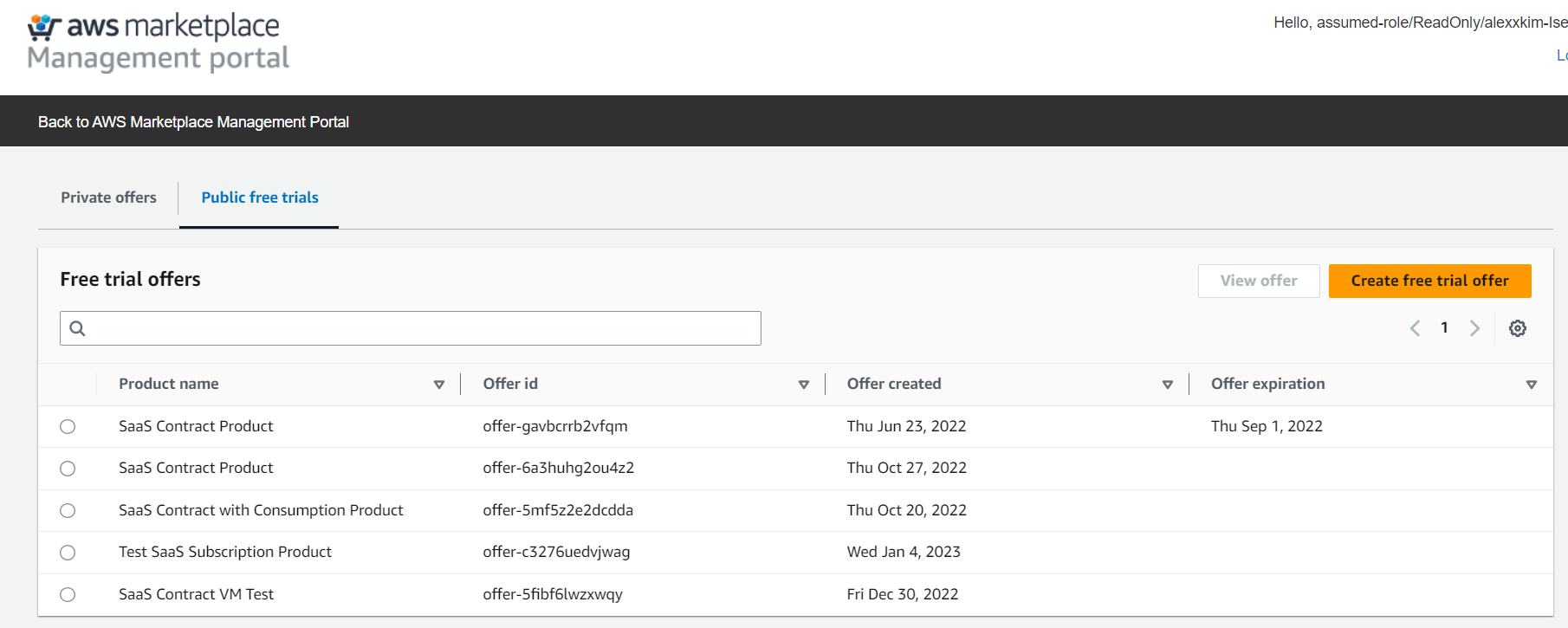The height and width of the screenshot is (628, 1568).
Task: Click Test SaaS Subscription Product name
Action: 225,552
